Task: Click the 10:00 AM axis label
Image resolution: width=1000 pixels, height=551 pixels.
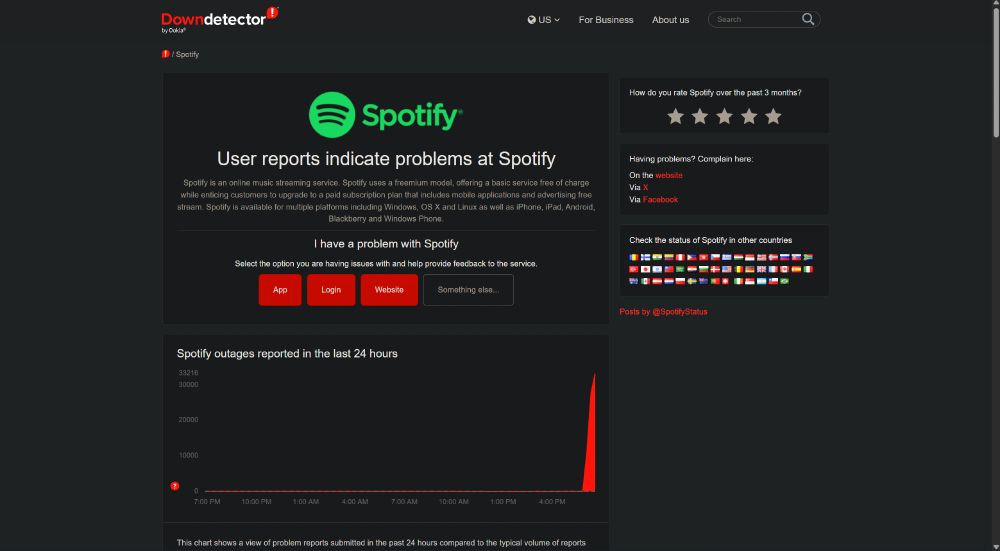Action: pyautogui.click(x=453, y=502)
